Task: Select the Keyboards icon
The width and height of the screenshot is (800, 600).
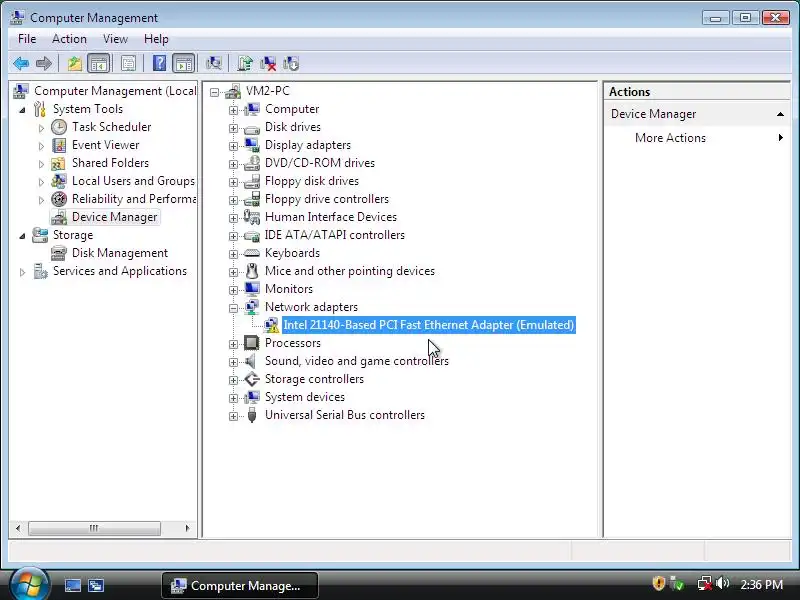Action: tap(252, 253)
